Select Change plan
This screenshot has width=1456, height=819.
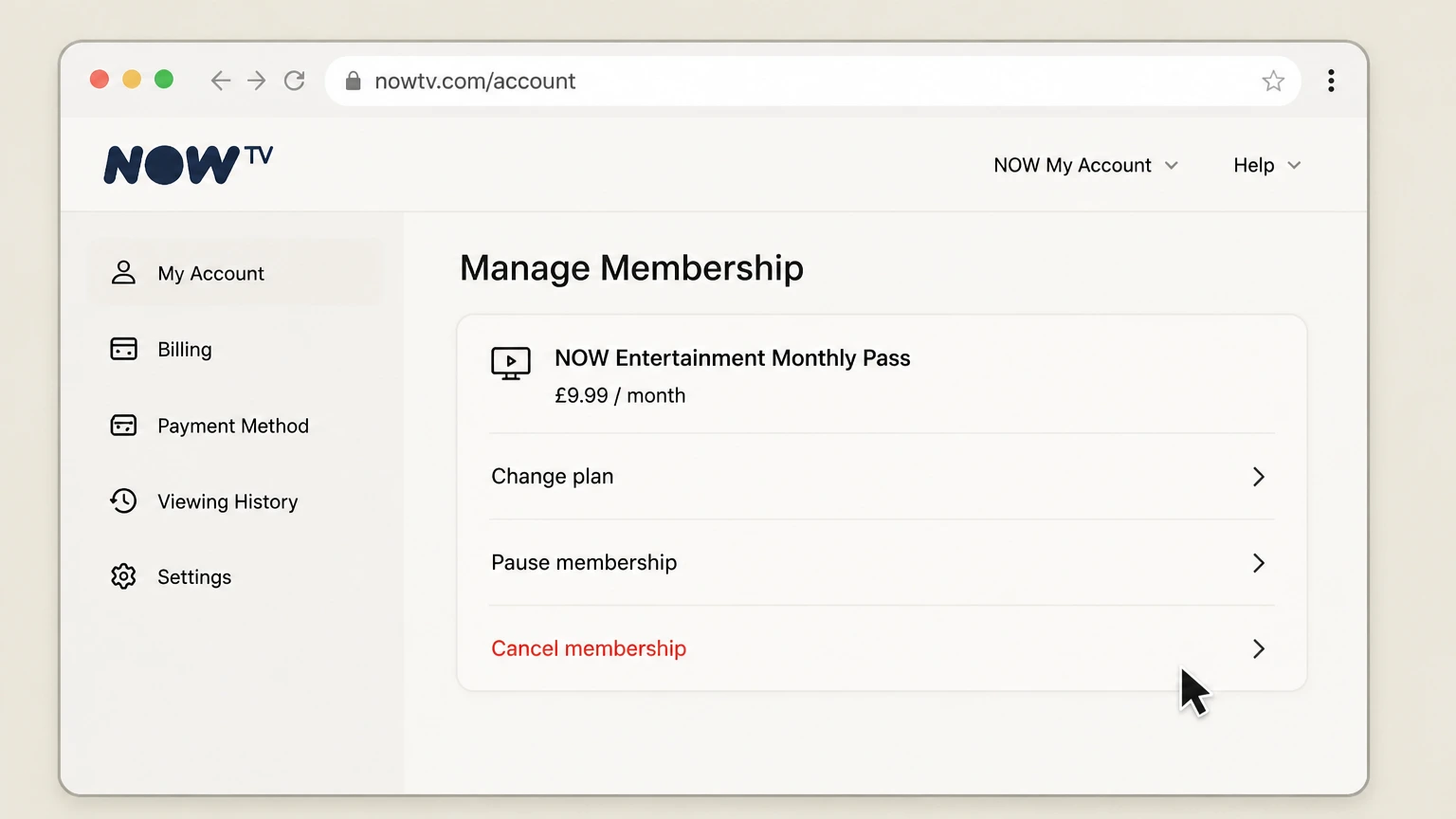(882, 477)
